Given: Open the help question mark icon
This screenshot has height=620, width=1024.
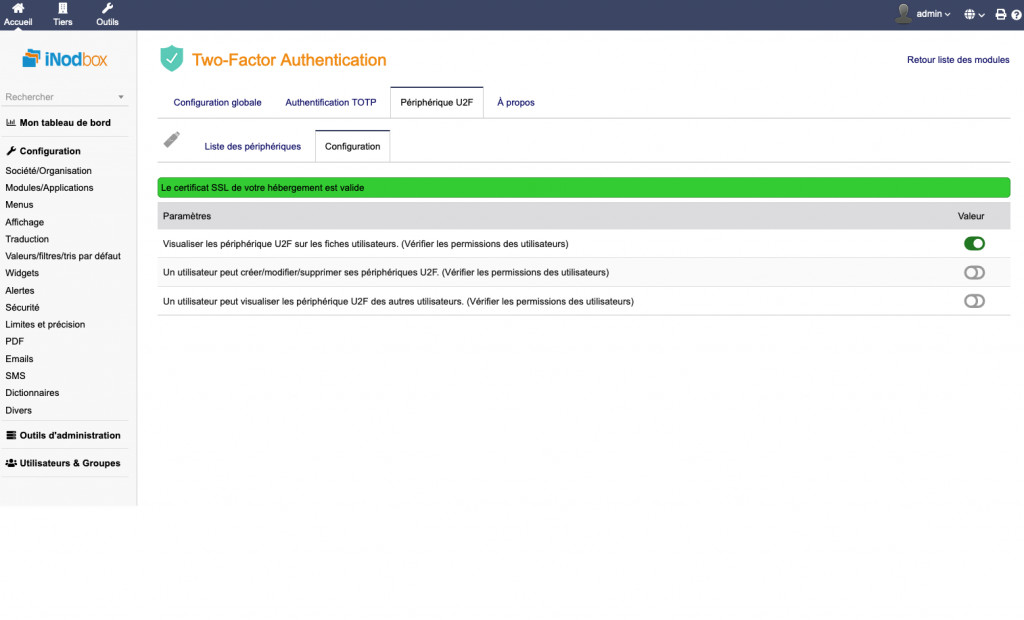Looking at the screenshot, I should point(1016,14).
